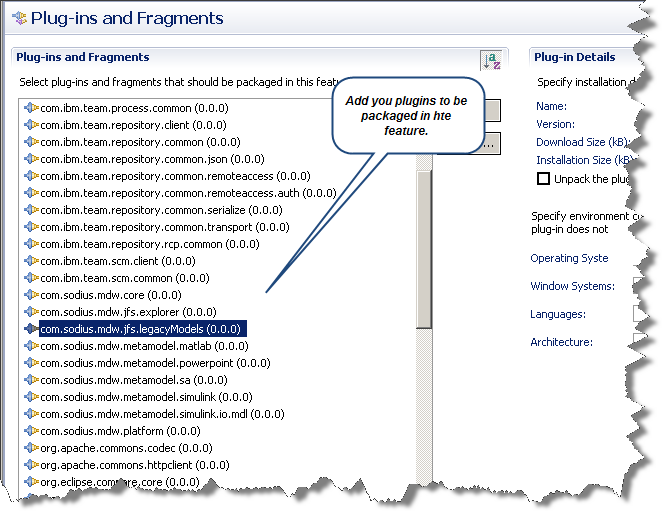Screen dimensions: 662x511
Task: Click the icon beside com.sodius.mdw.jfs.legacyModels
Action: tap(31, 329)
